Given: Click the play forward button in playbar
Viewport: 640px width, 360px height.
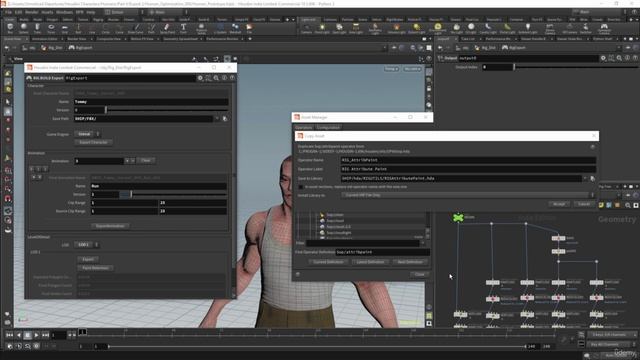Looking at the screenshot, I should click(x=36, y=335).
